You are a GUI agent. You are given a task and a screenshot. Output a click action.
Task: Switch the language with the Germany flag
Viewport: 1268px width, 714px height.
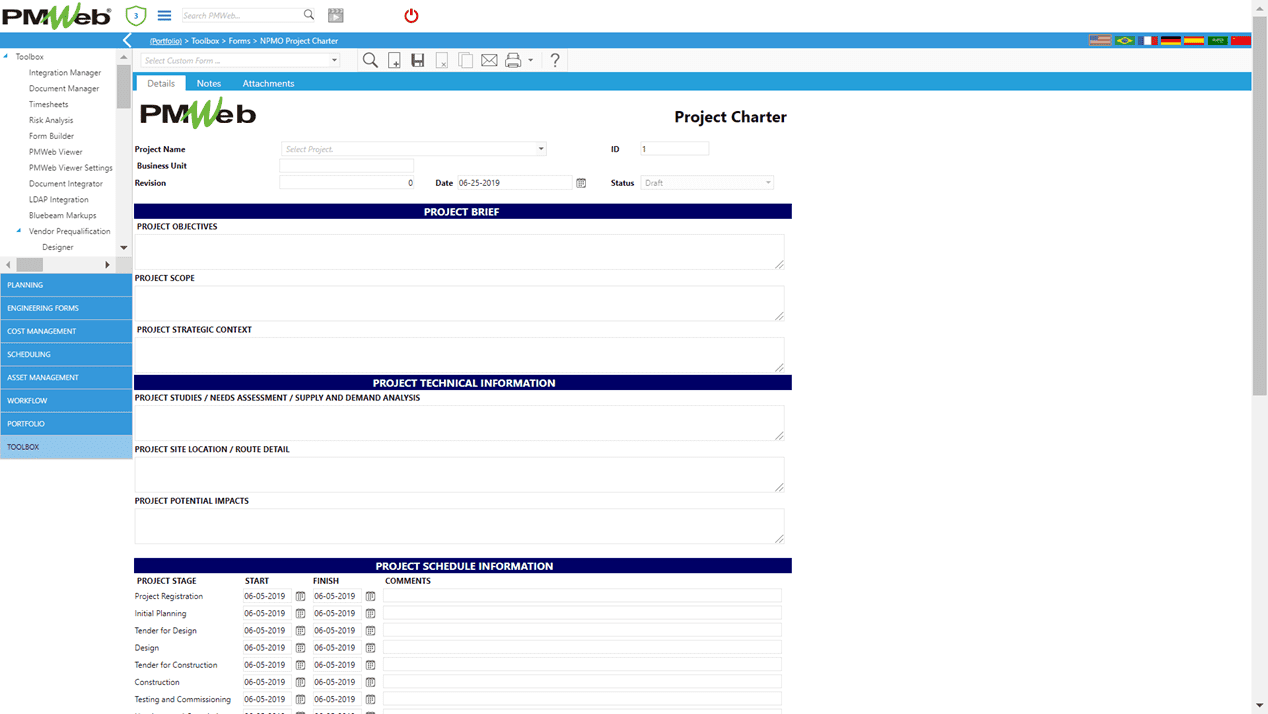[x=1171, y=41]
